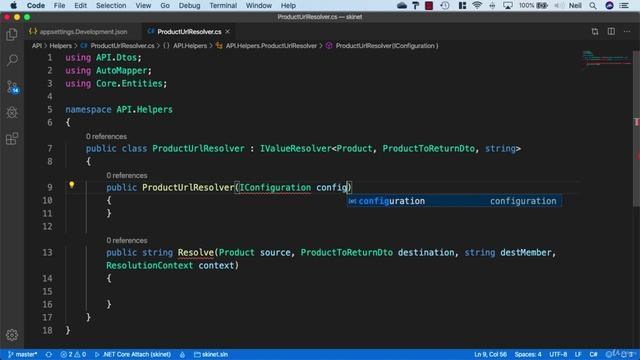Switch to appsettings.Development.json tab
This screenshot has width=640, height=360.
(x=78, y=31)
